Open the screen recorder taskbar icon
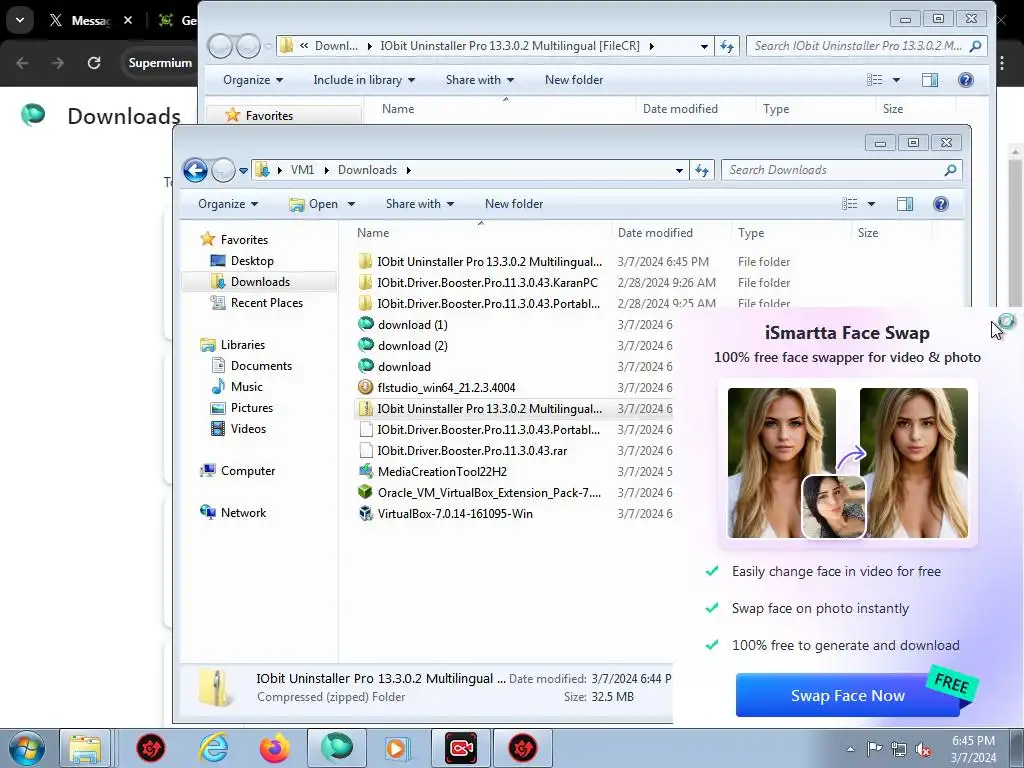Screen dimensions: 1024x768 (x=460, y=748)
